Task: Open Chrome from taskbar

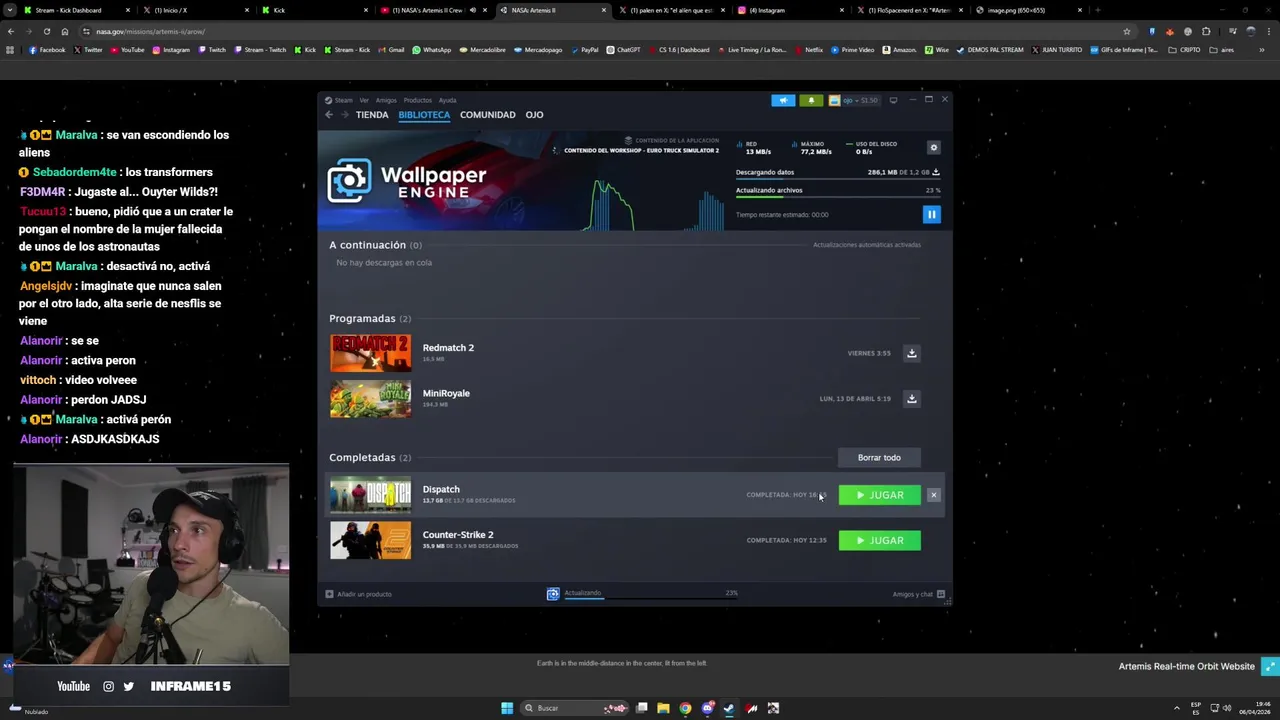Action: (x=685, y=708)
